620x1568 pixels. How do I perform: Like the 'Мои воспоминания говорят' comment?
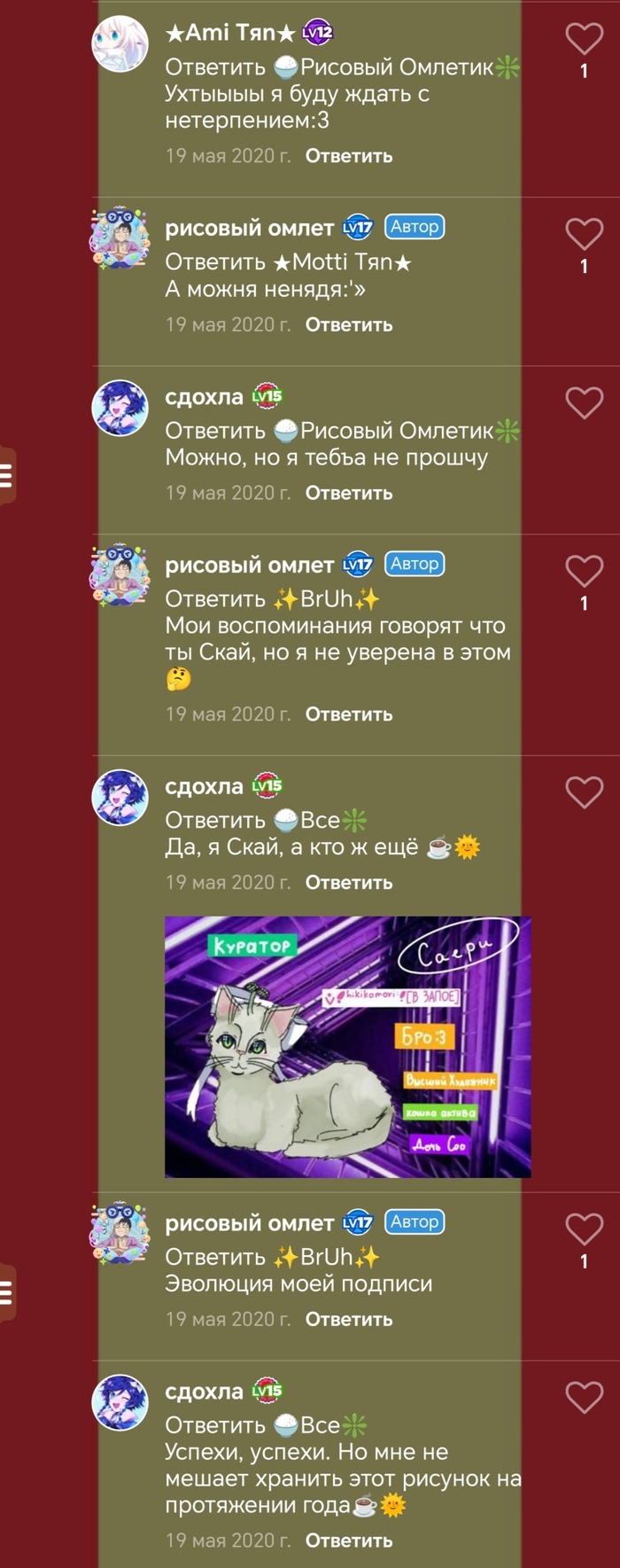(584, 571)
